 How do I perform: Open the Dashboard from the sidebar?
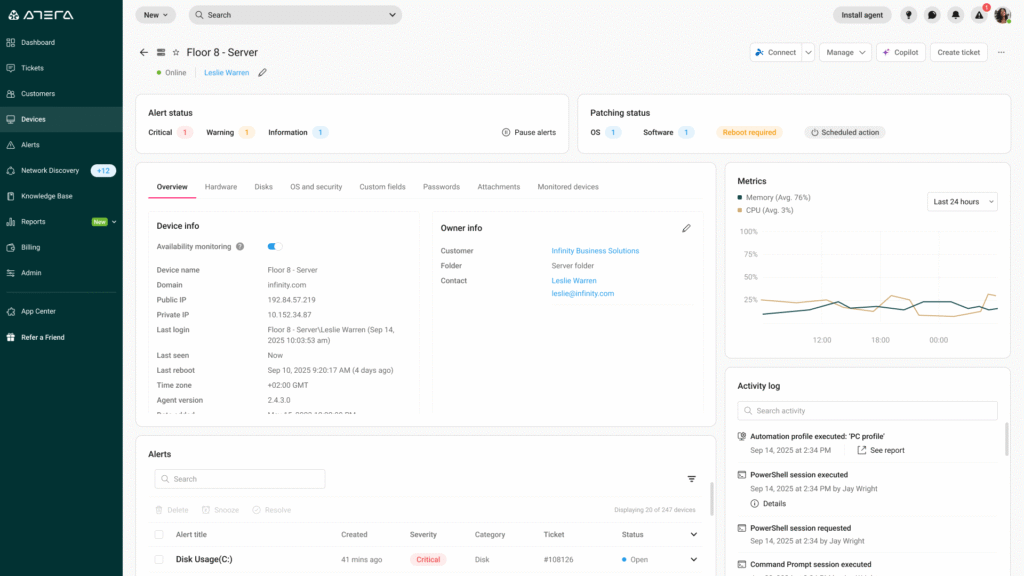45,42
